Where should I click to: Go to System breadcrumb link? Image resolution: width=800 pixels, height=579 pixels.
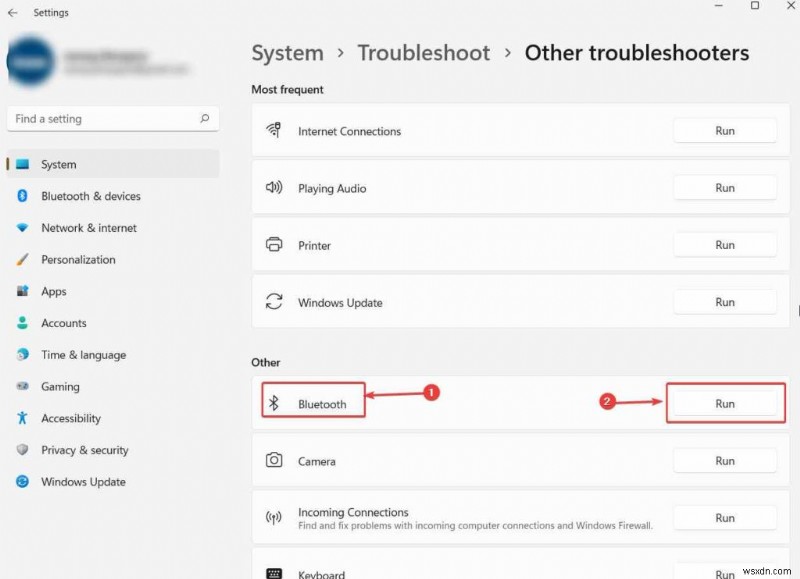(x=287, y=53)
